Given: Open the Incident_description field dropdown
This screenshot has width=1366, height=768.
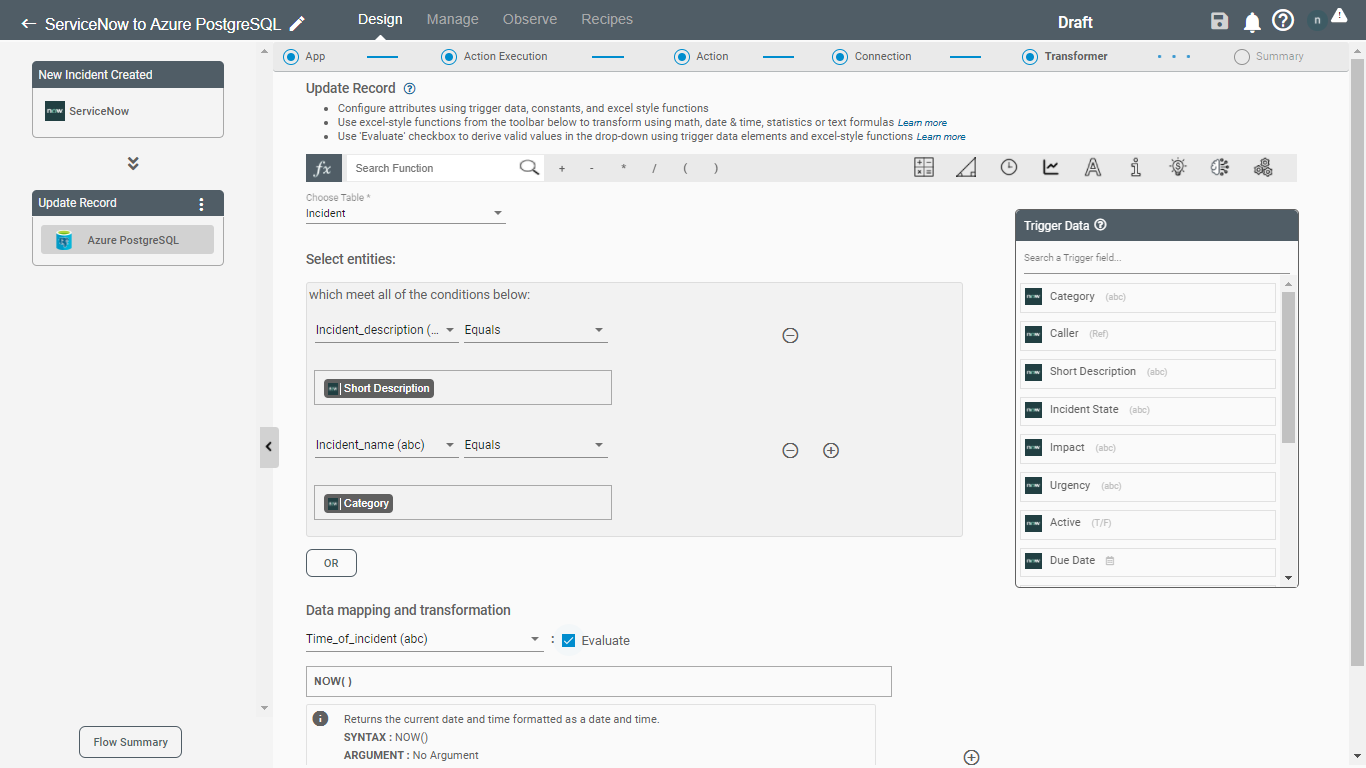Looking at the screenshot, I should tap(387, 330).
